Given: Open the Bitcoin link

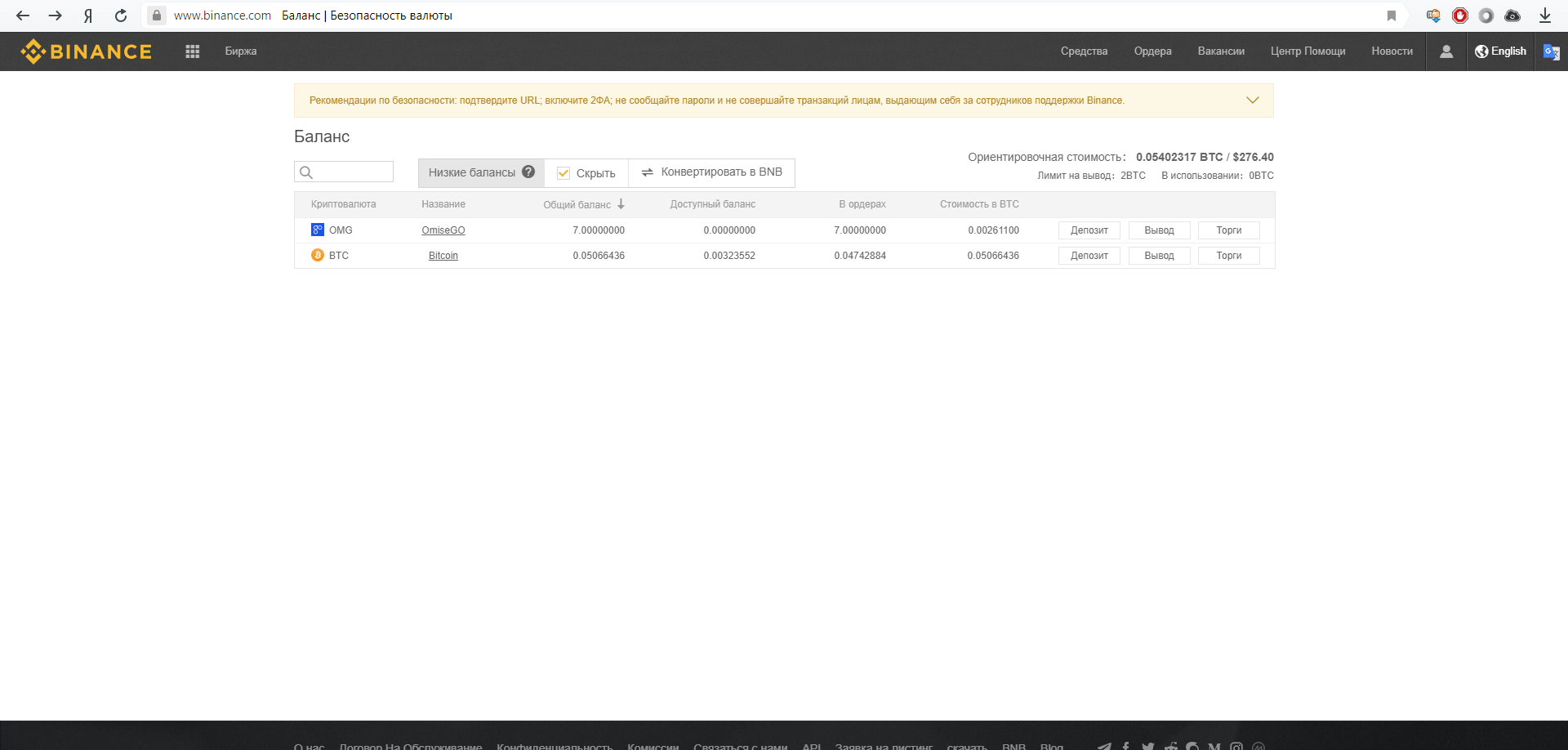Looking at the screenshot, I should click(x=443, y=256).
